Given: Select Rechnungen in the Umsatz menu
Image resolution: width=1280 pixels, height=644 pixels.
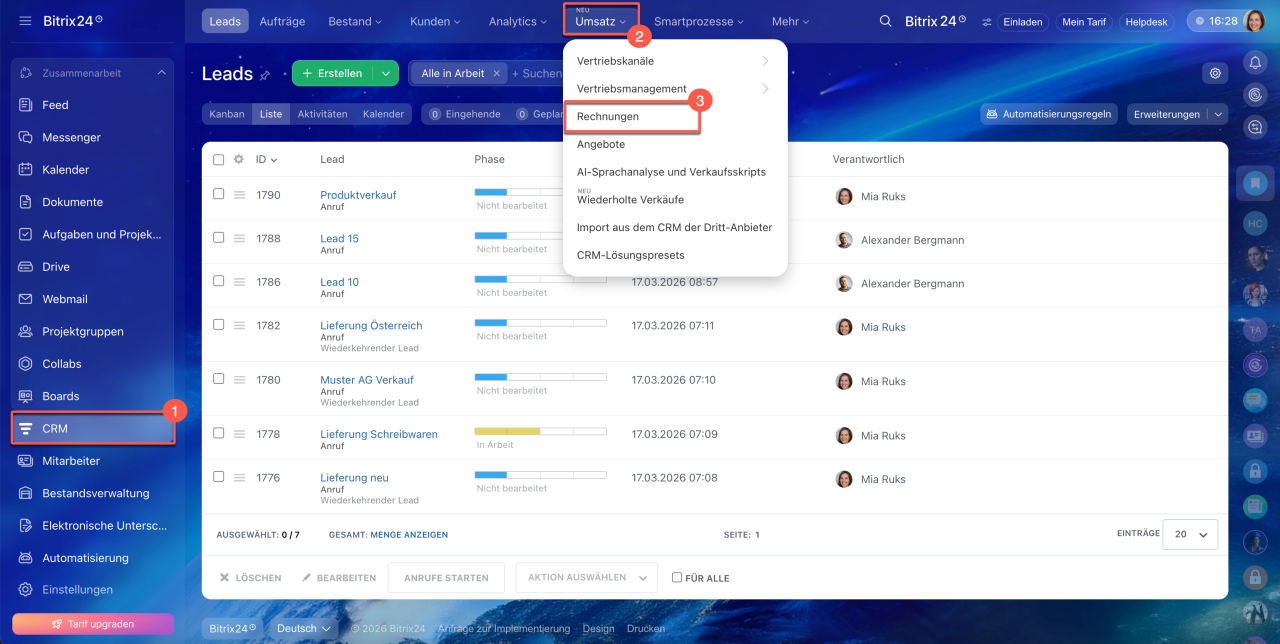Looking at the screenshot, I should click(x=608, y=117).
